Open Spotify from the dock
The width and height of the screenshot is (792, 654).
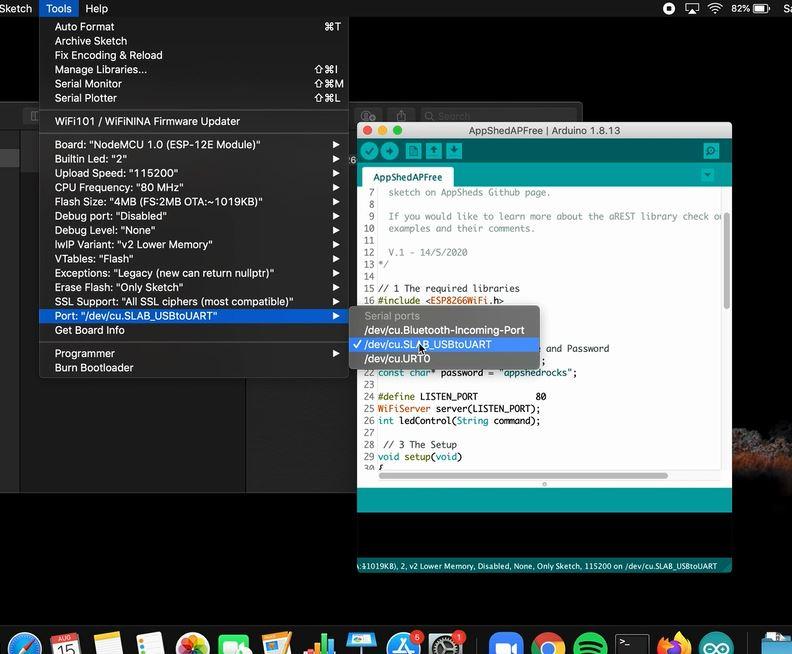point(590,643)
